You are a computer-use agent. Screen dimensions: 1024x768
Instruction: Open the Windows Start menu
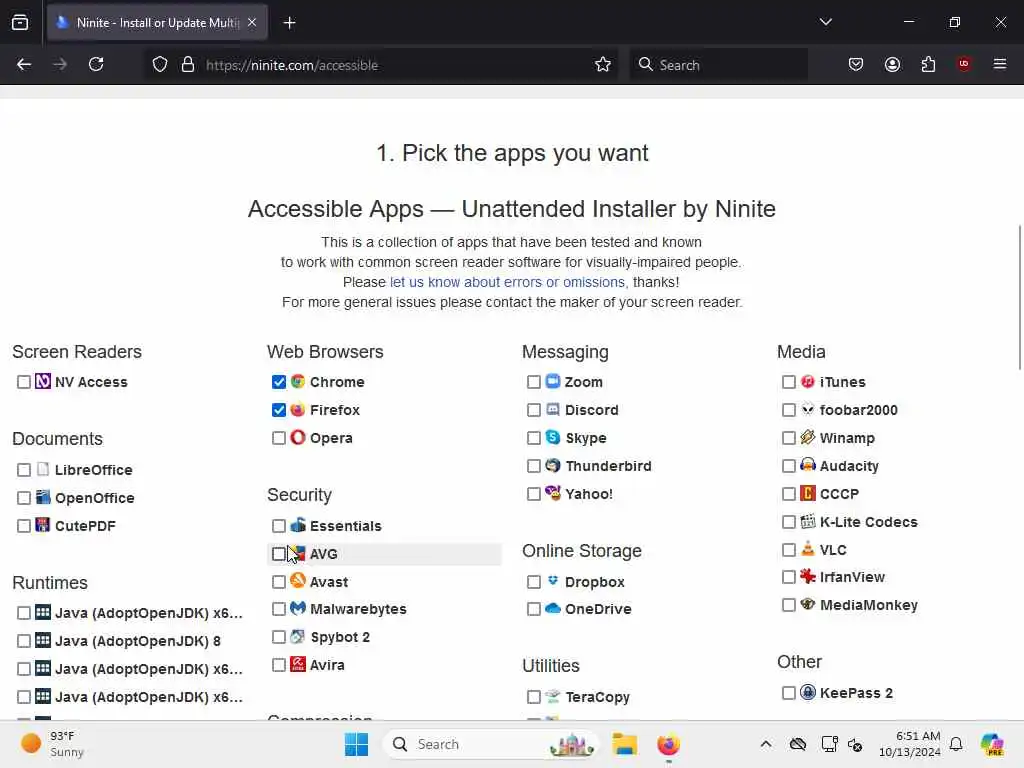point(357,744)
